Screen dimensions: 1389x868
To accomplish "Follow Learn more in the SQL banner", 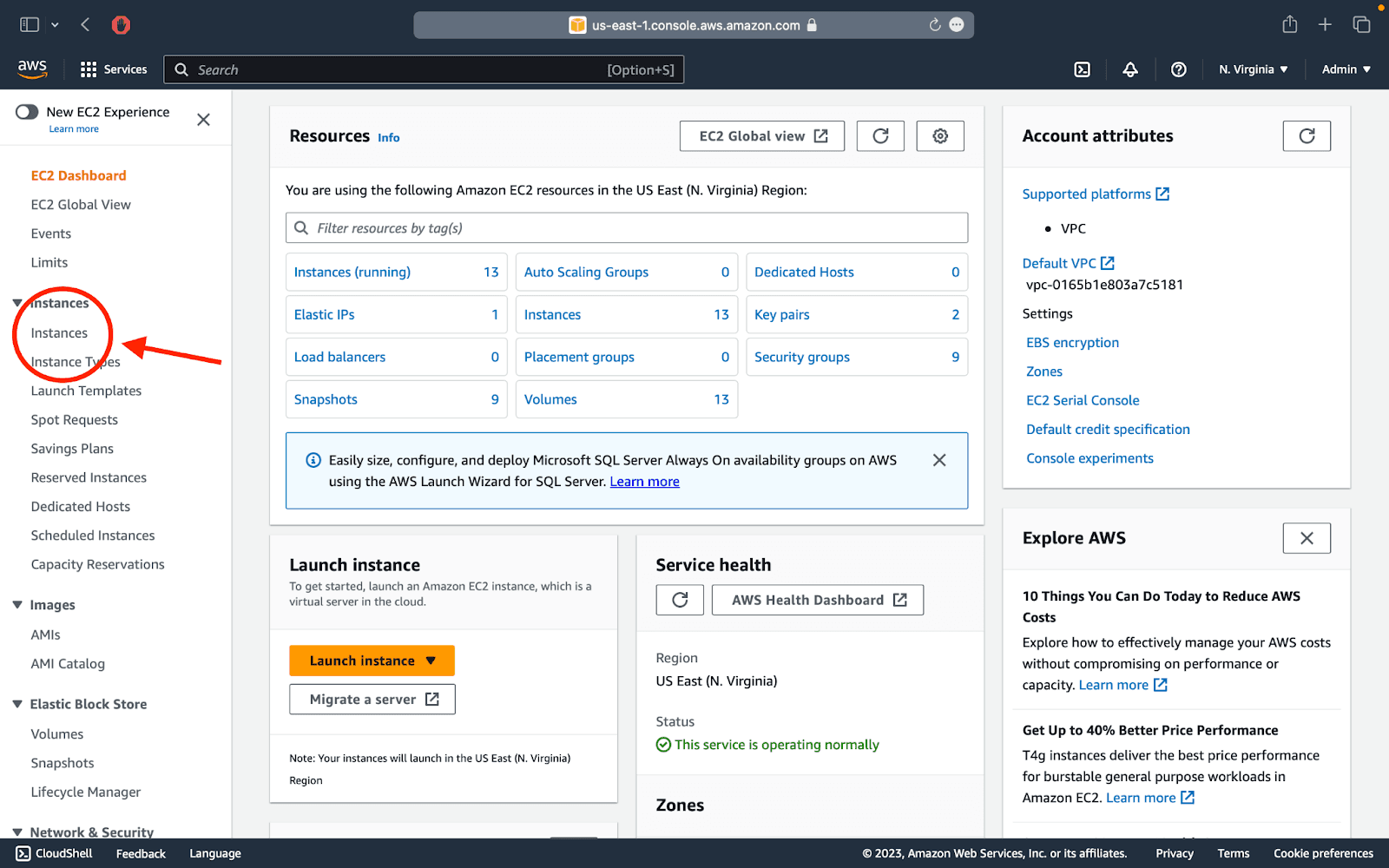I will (x=644, y=482).
